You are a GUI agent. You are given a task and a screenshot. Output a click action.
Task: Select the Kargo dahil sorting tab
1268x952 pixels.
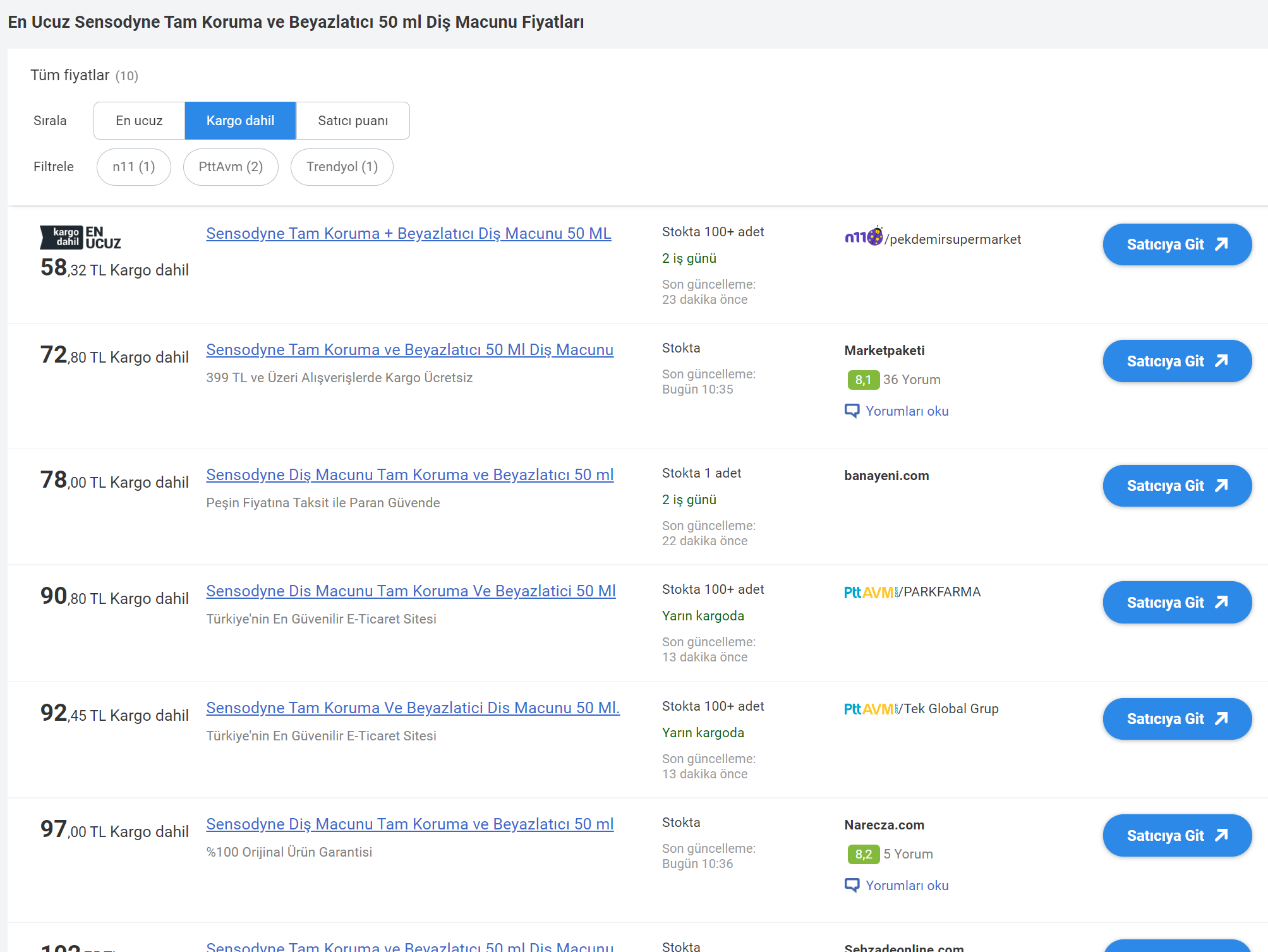pos(240,121)
